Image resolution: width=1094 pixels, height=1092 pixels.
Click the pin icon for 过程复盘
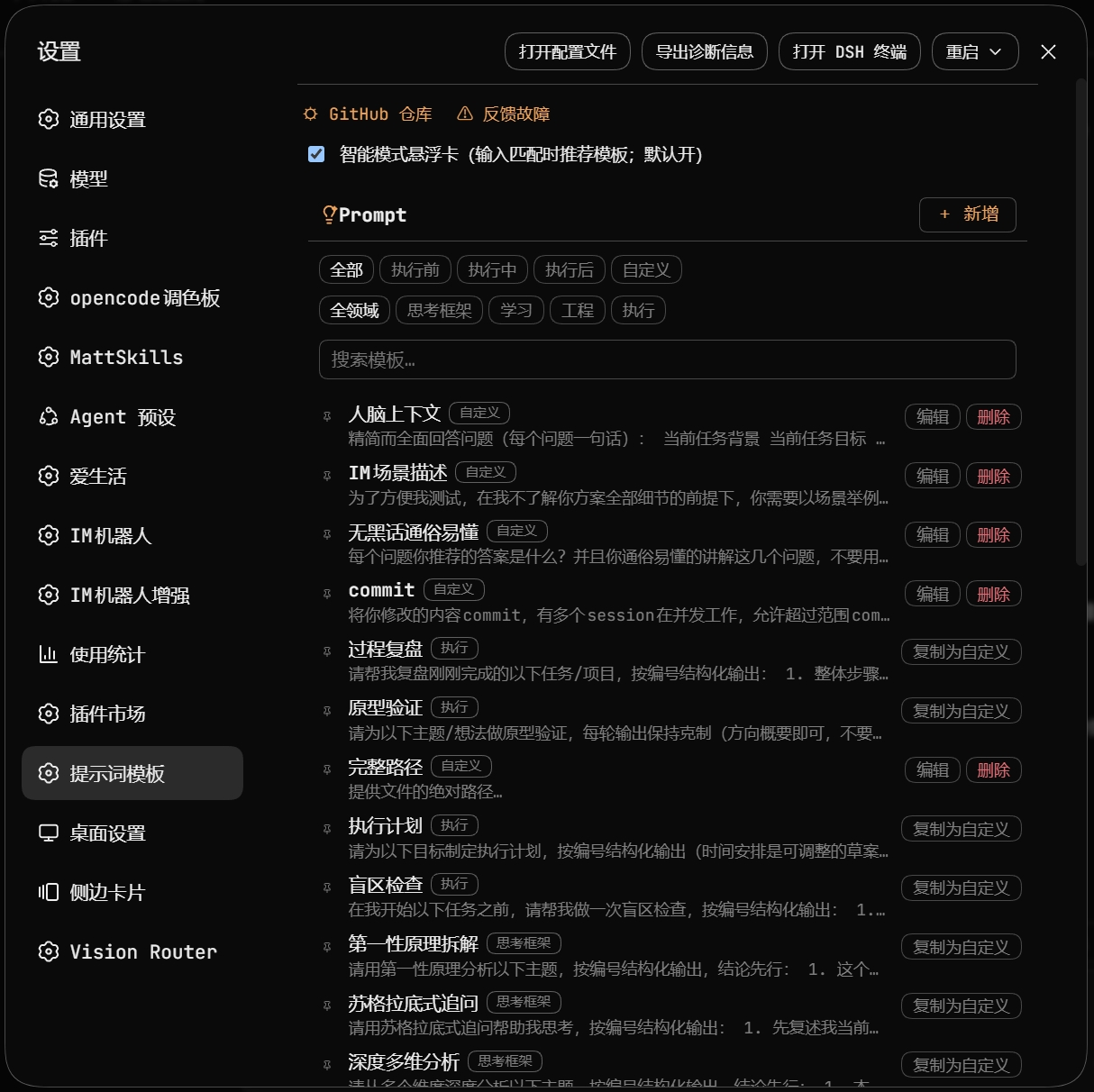coord(327,651)
